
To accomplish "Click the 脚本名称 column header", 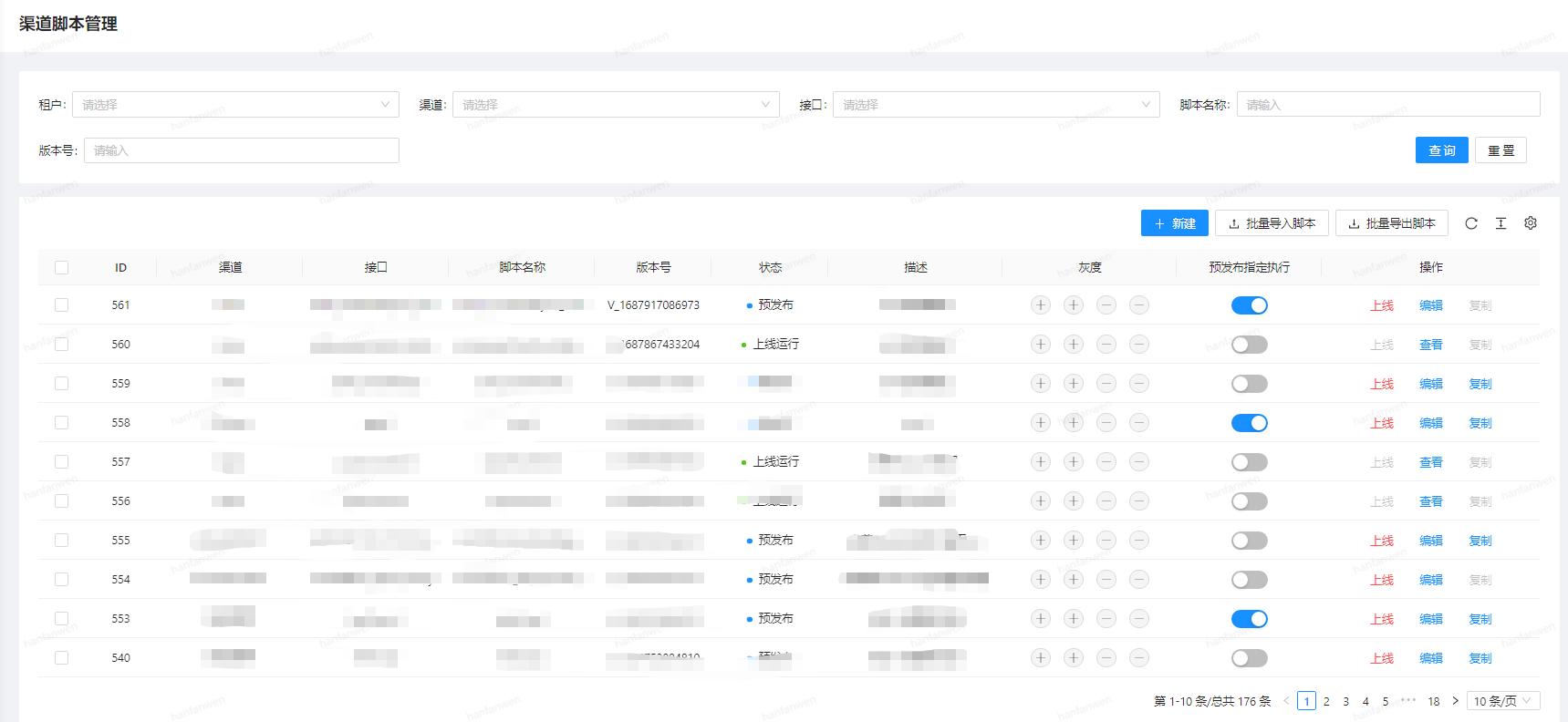I will pos(523,267).
